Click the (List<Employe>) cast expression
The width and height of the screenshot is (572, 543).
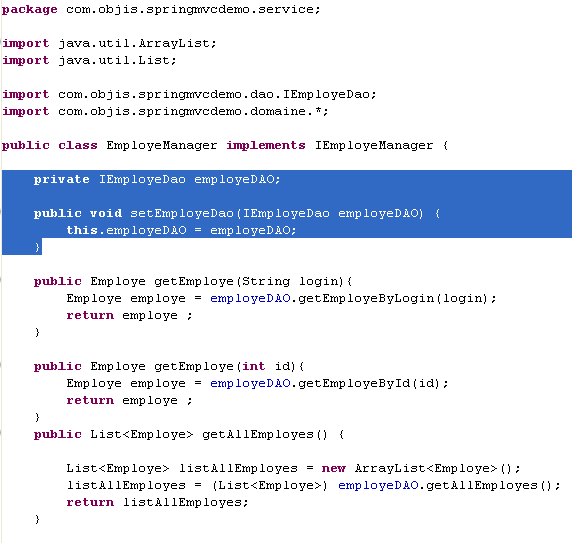[270, 486]
